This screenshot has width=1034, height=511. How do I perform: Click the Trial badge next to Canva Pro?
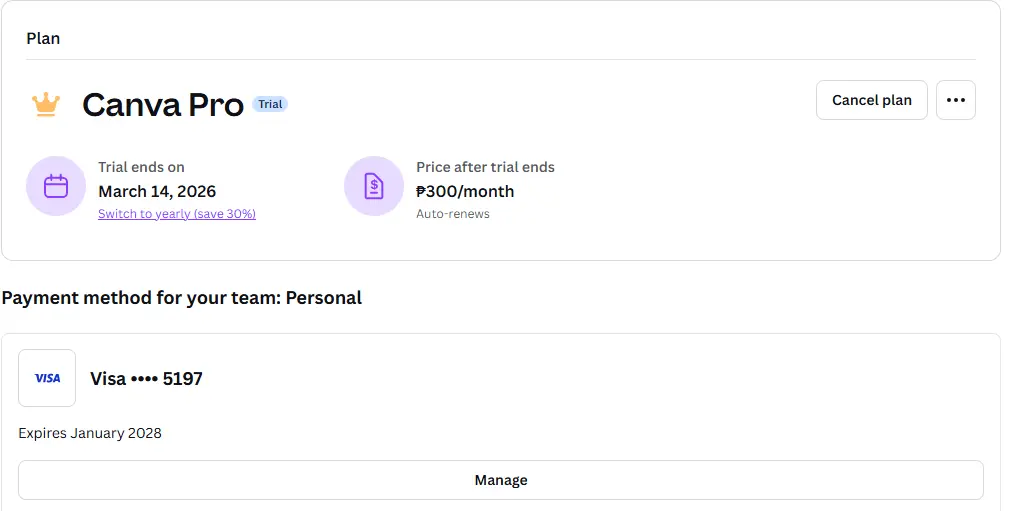tap(270, 104)
